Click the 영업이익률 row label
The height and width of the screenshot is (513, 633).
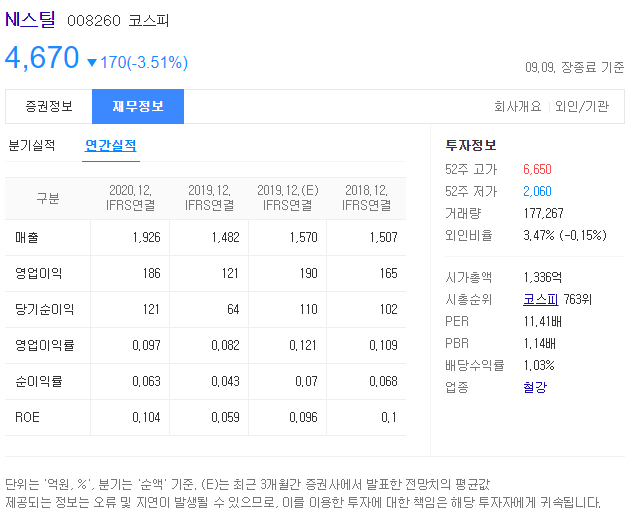(x=44, y=345)
